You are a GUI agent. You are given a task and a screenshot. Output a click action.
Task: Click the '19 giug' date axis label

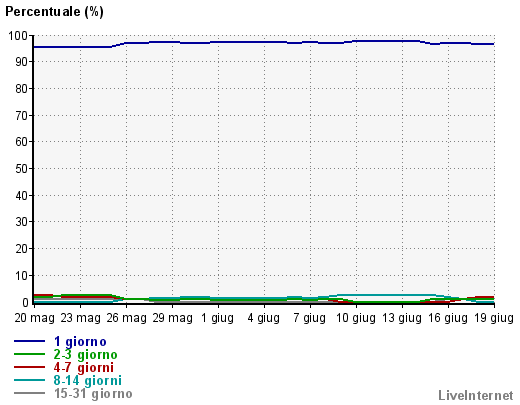494,318
